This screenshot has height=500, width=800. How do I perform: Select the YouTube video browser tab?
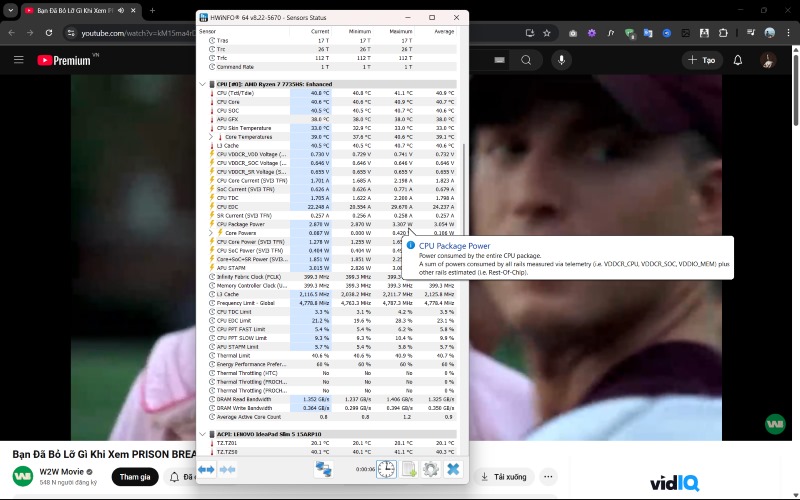click(x=82, y=10)
